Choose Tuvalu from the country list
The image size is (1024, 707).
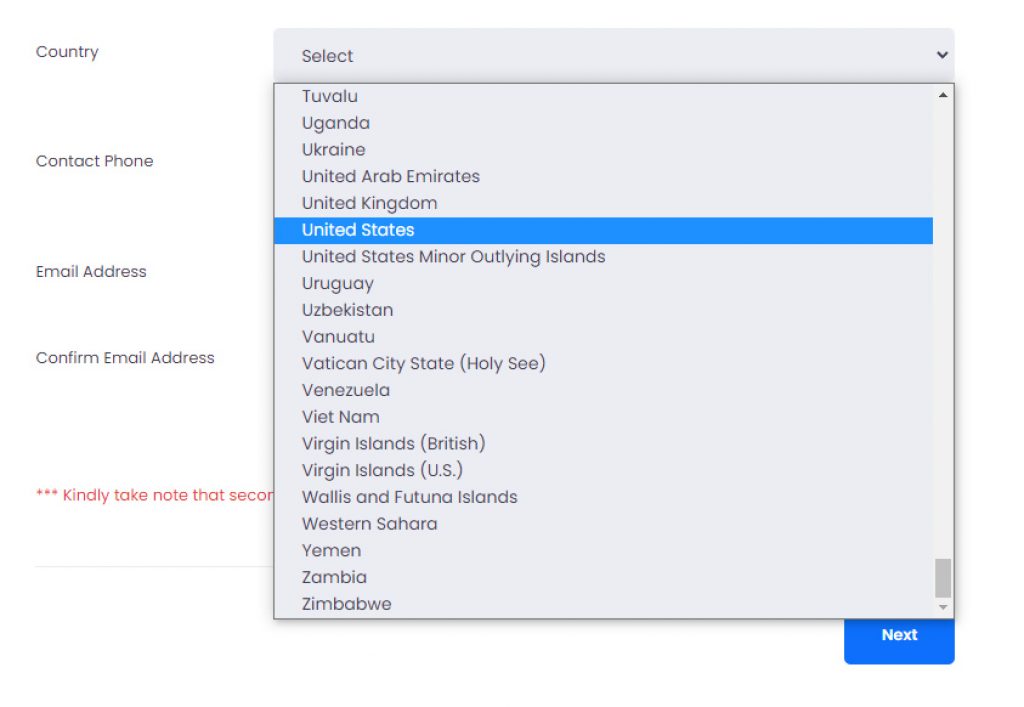[330, 96]
